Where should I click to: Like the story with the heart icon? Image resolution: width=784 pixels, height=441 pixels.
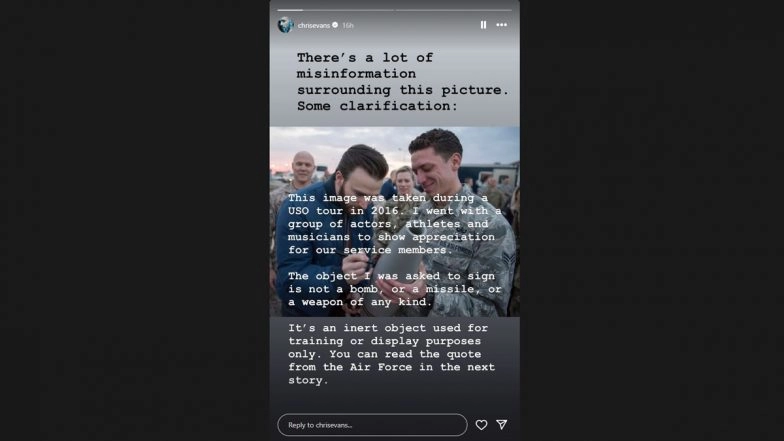[x=481, y=424]
